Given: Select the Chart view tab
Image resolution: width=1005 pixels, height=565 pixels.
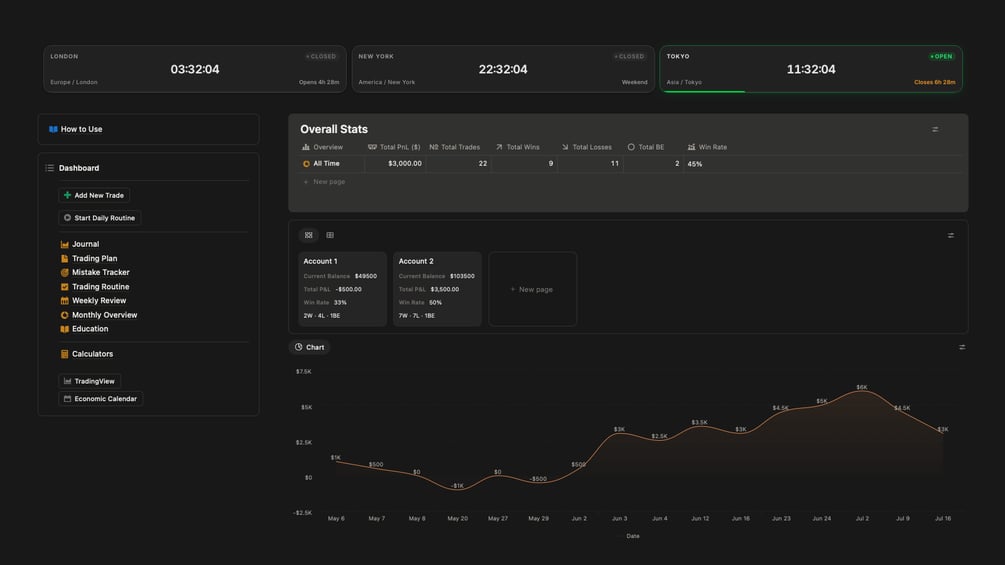Looking at the screenshot, I should [310, 347].
